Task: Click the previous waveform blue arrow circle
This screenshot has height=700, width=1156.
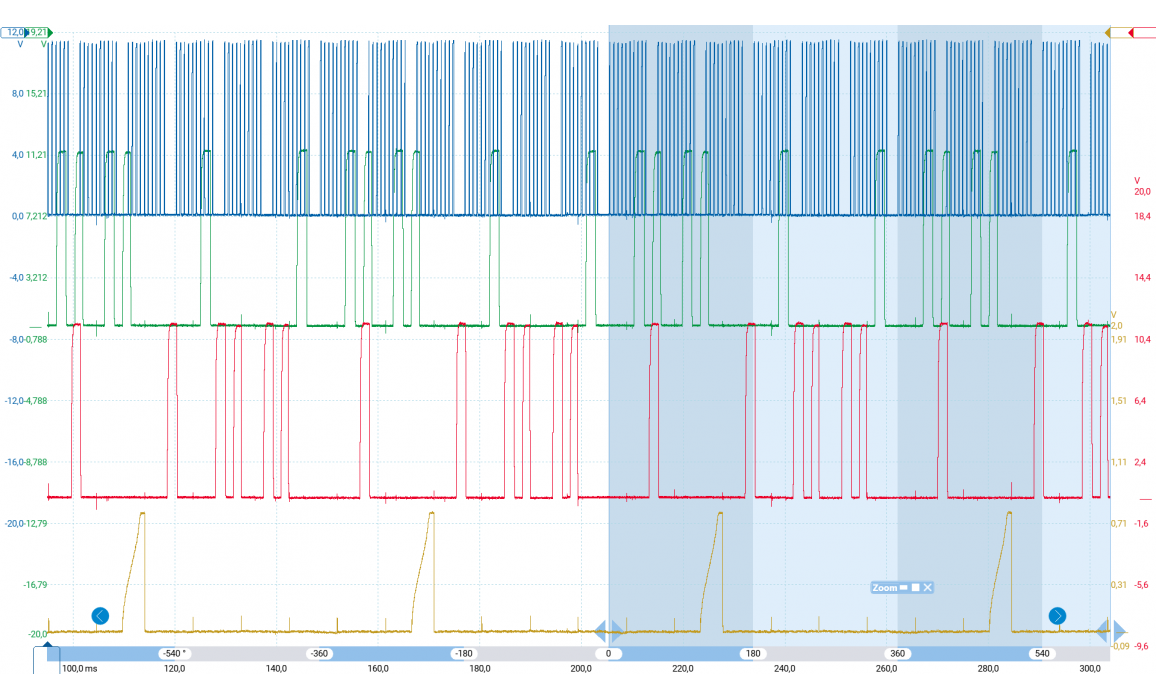Action: 100,616
